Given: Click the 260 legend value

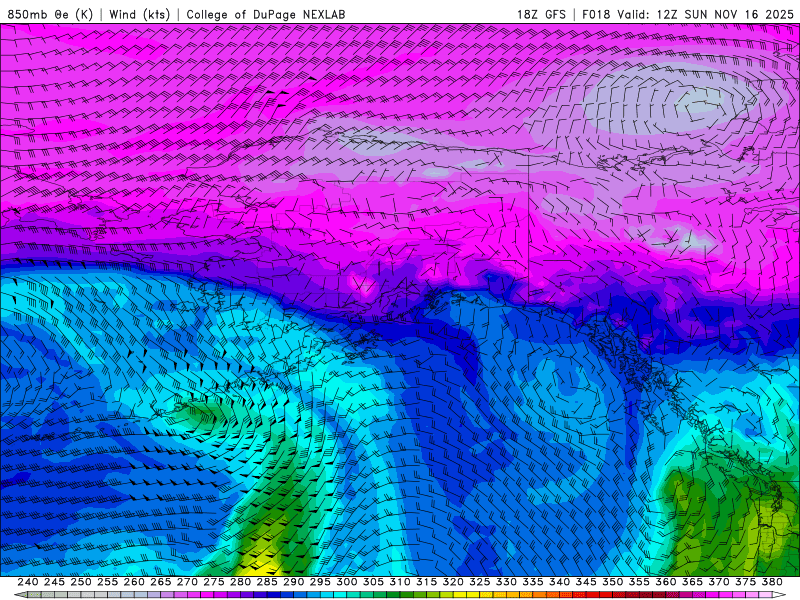Looking at the screenshot, I should tap(134, 582).
